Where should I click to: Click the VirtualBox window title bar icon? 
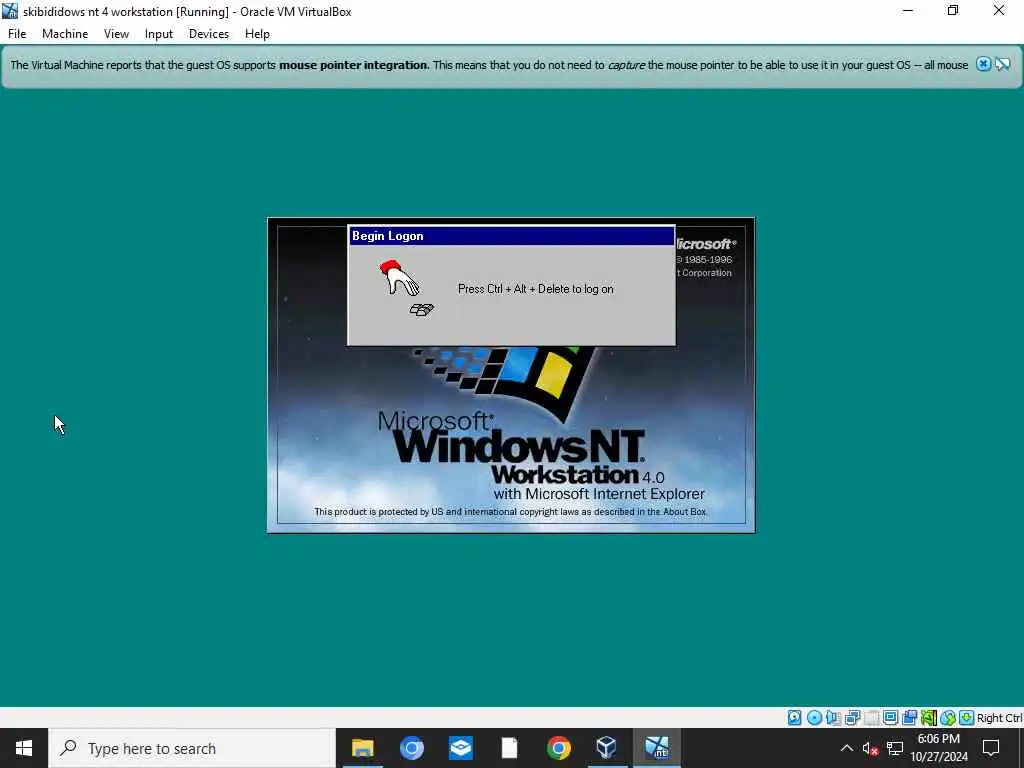point(10,11)
